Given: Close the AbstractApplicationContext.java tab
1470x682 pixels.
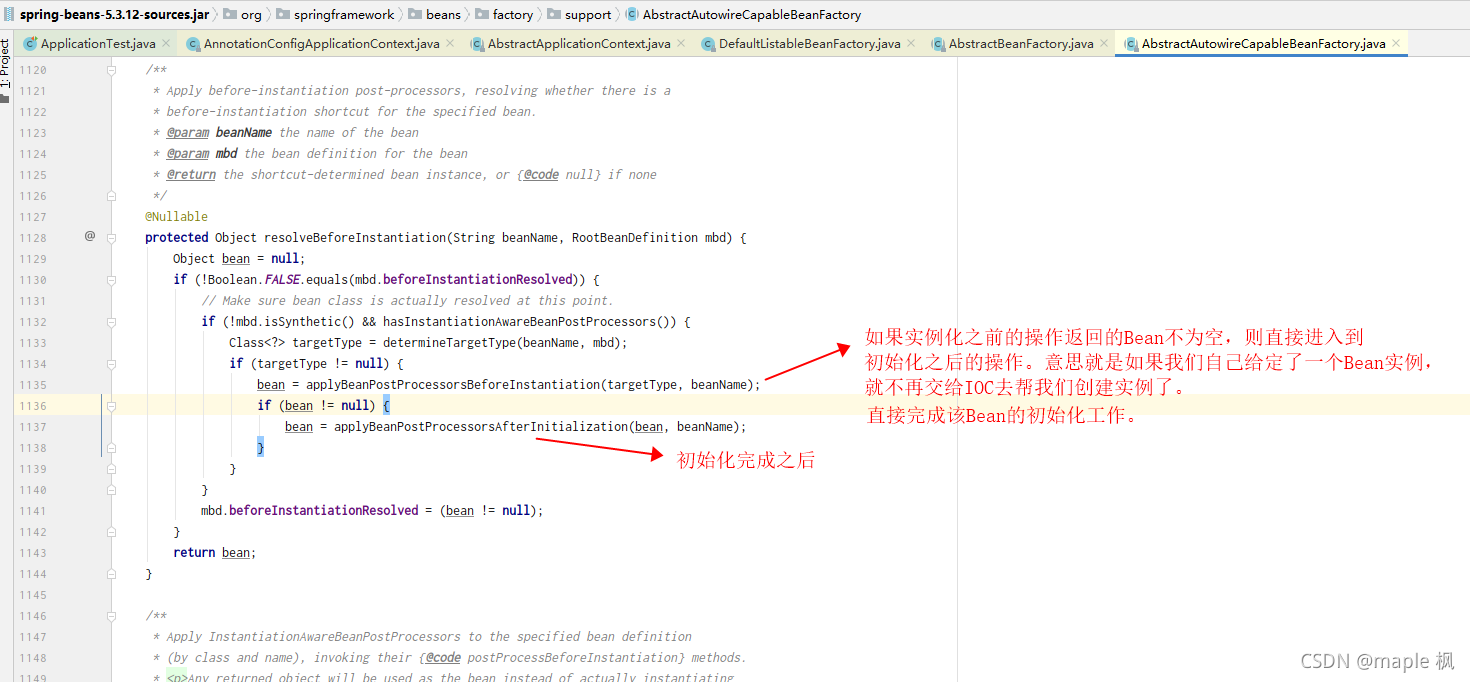Looking at the screenshot, I should (x=681, y=44).
